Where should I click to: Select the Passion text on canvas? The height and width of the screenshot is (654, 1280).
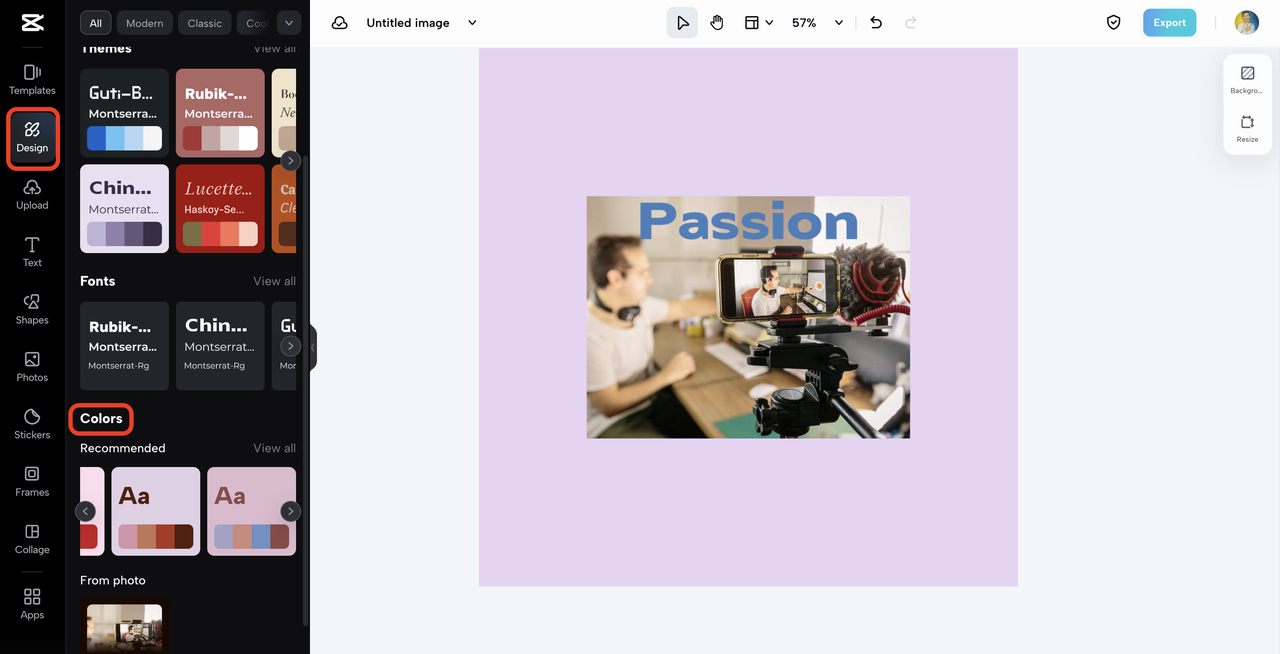pyautogui.click(x=748, y=222)
